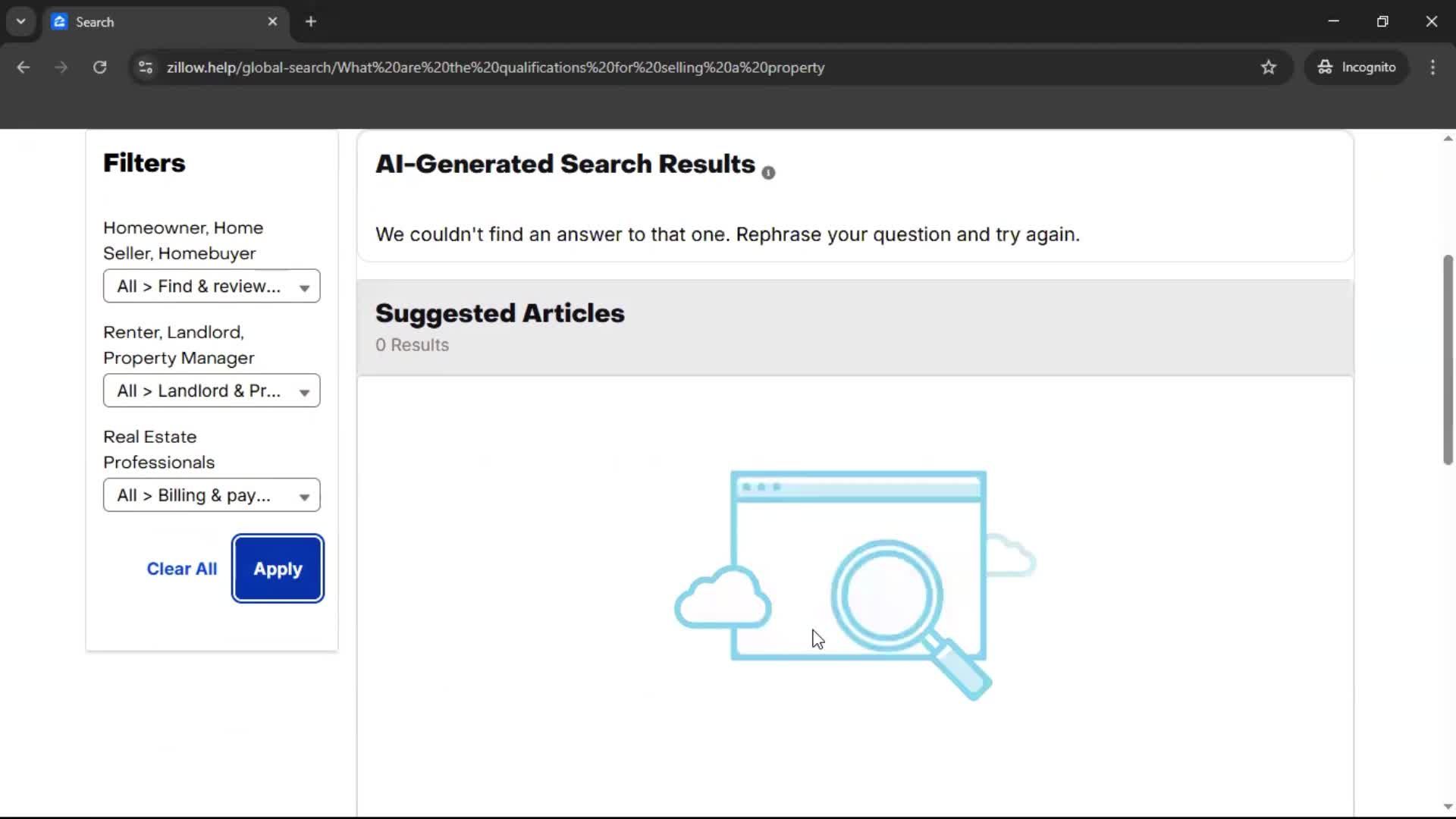The width and height of the screenshot is (1456, 819).
Task: Navigate forward in browser history
Action: [61, 67]
